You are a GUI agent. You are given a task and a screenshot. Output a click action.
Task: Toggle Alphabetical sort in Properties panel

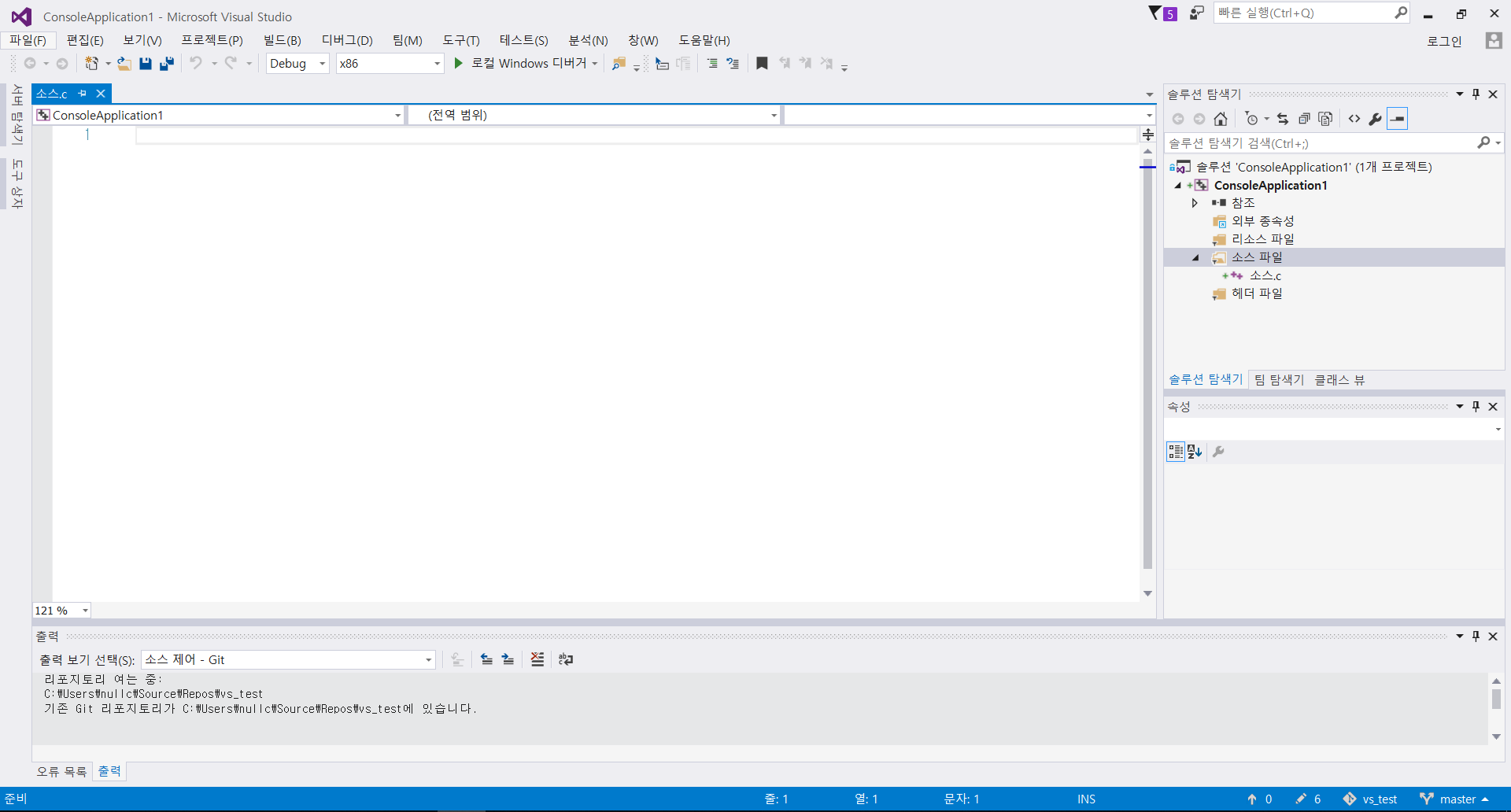pyautogui.click(x=1195, y=452)
